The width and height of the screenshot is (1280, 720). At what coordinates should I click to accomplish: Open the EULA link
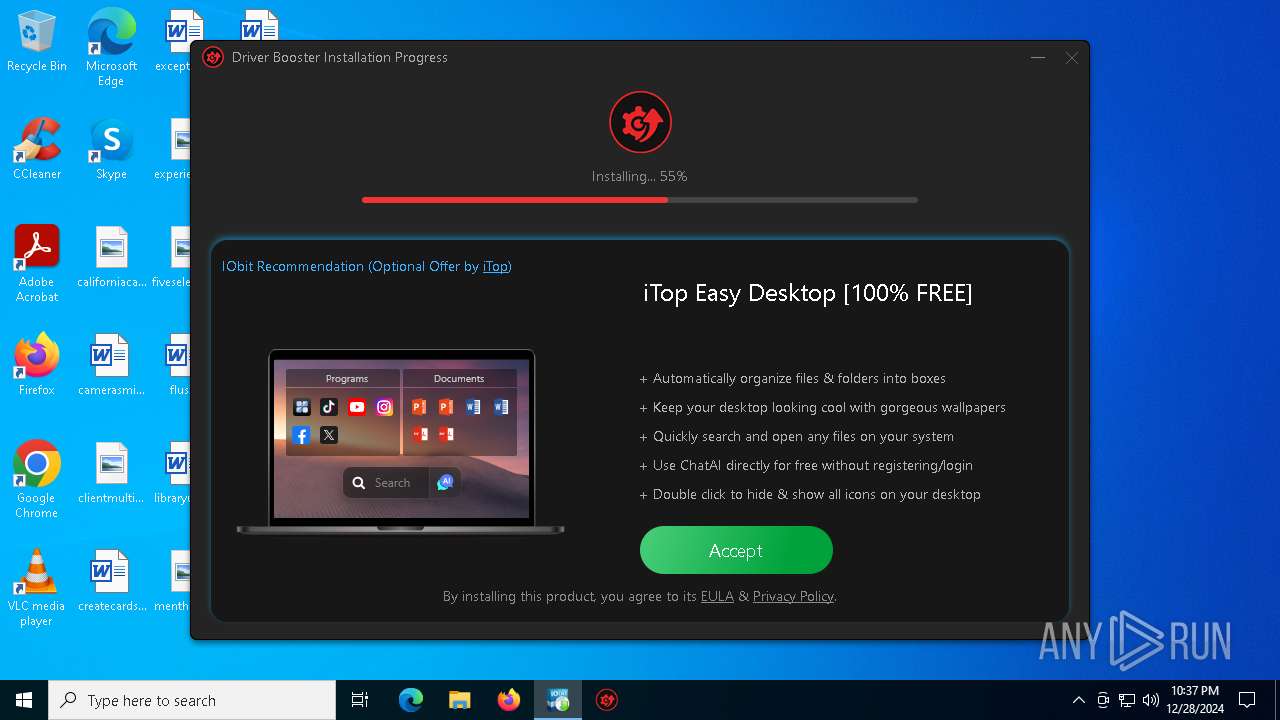click(717, 596)
